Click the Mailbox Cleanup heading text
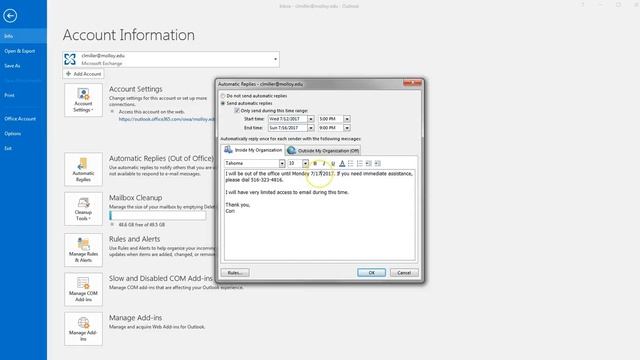The width and height of the screenshot is (640, 360). (x=136, y=198)
